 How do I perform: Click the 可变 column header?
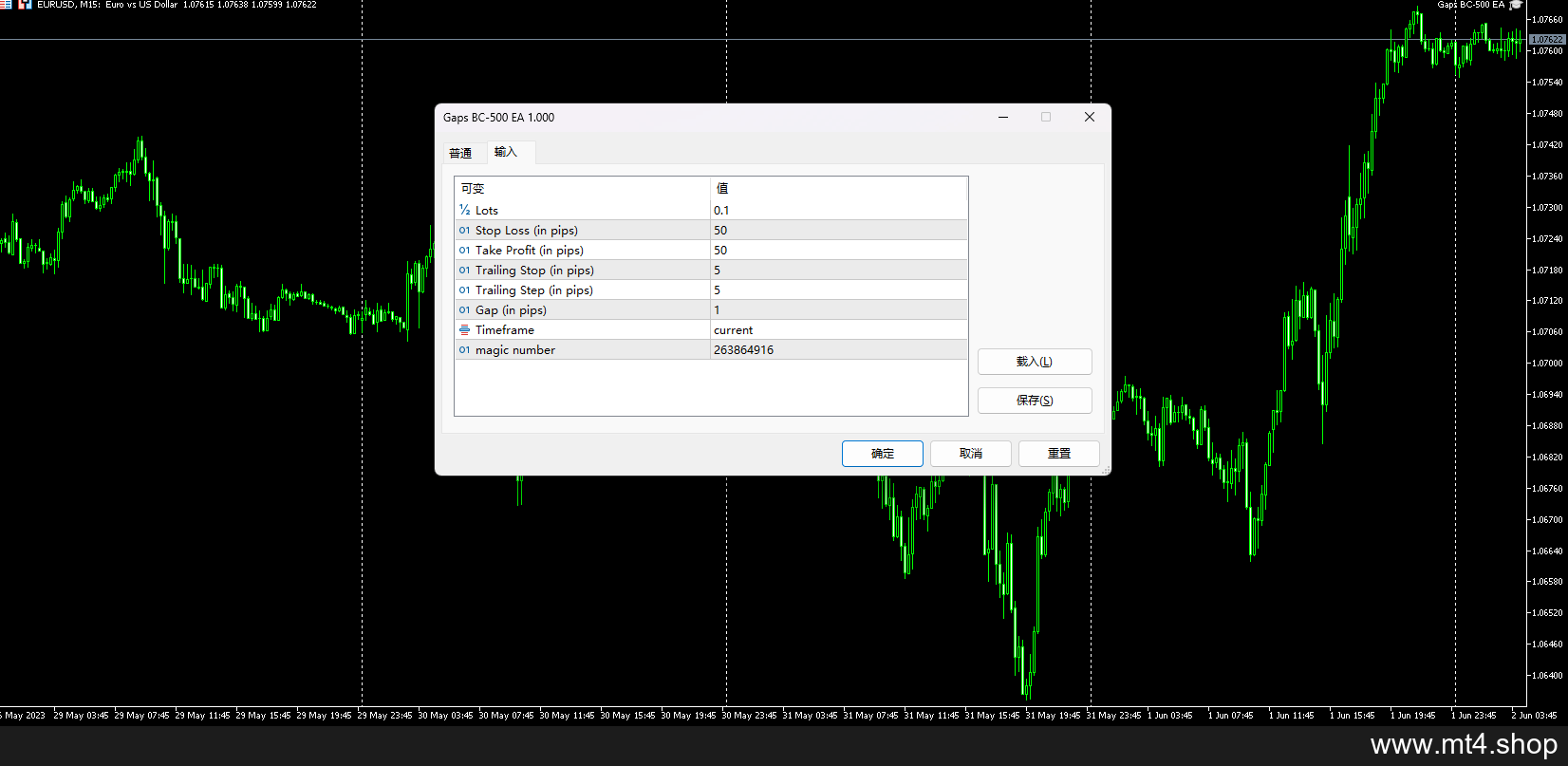click(x=583, y=188)
